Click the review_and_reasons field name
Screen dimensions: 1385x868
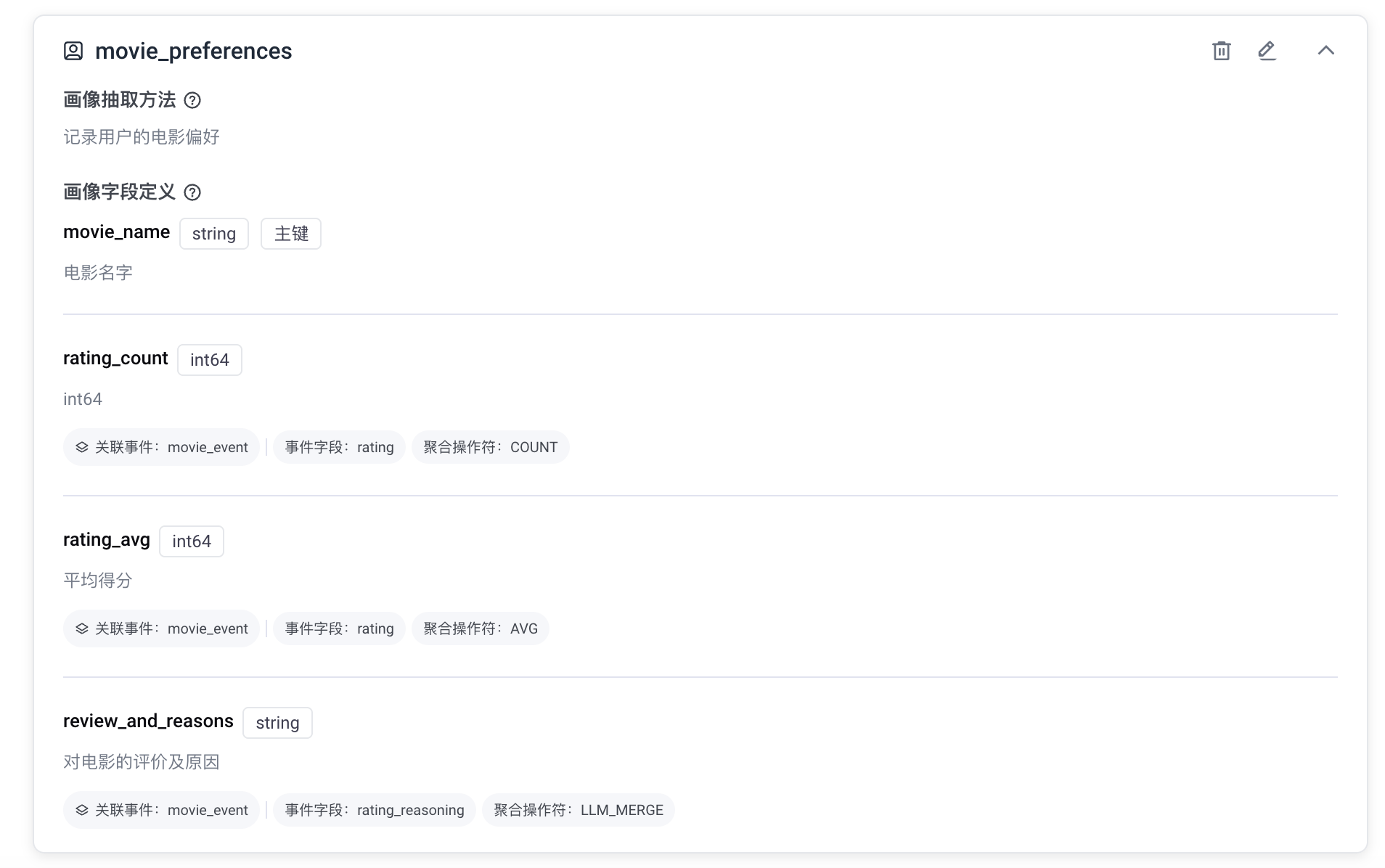click(x=148, y=721)
